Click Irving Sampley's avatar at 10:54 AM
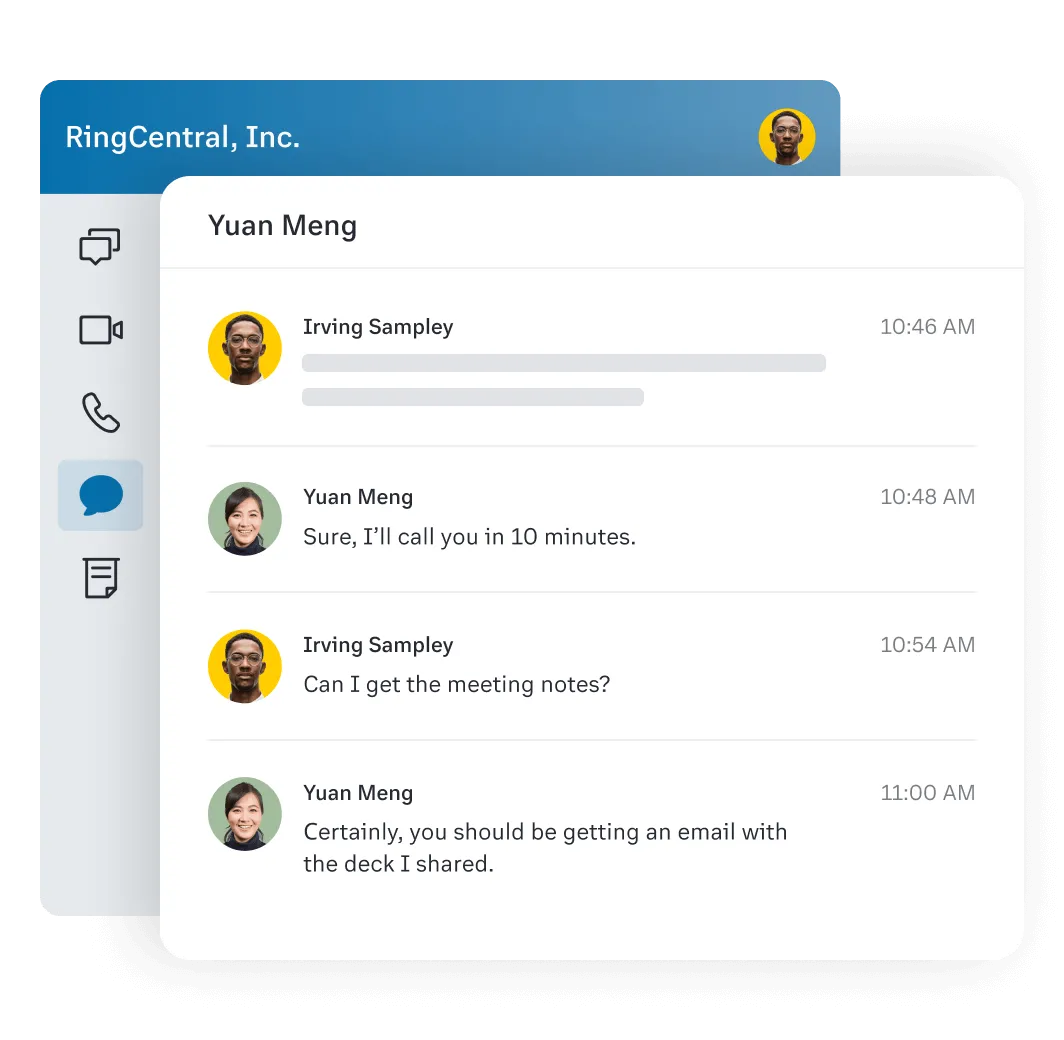The height and width of the screenshot is (1040, 1064). pos(244,666)
